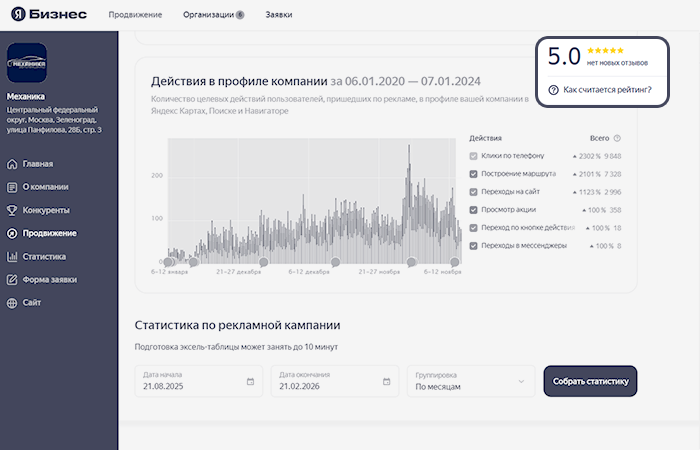Screen dimensions: 700x450
Task: Open calendar icon in Дата начала
Action: (250, 382)
